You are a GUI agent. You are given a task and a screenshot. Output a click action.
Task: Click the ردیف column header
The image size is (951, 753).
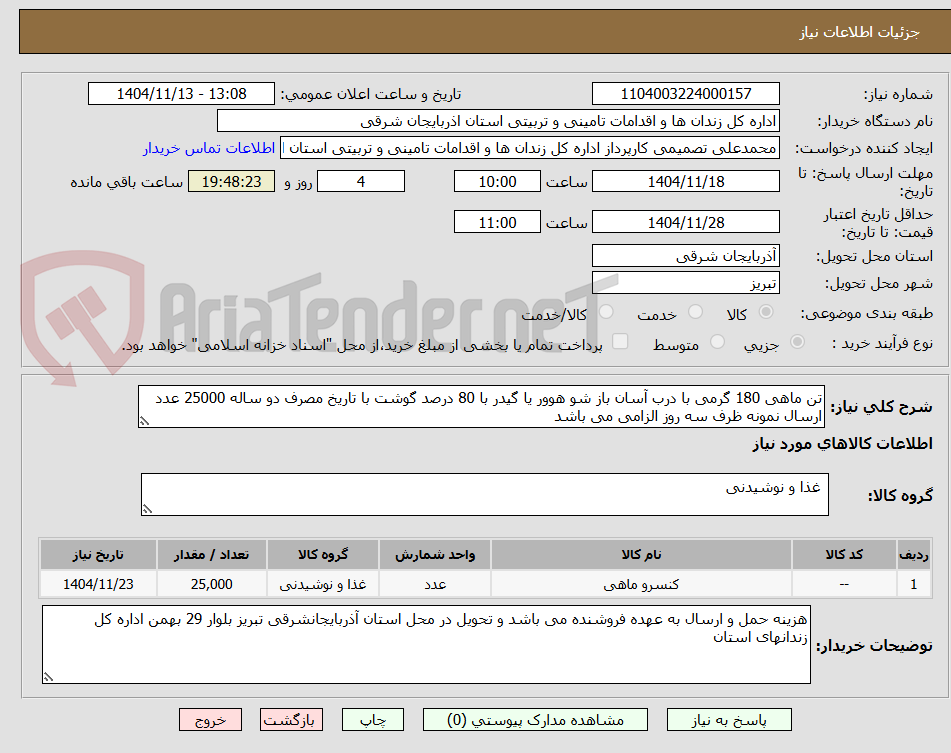coord(913,554)
